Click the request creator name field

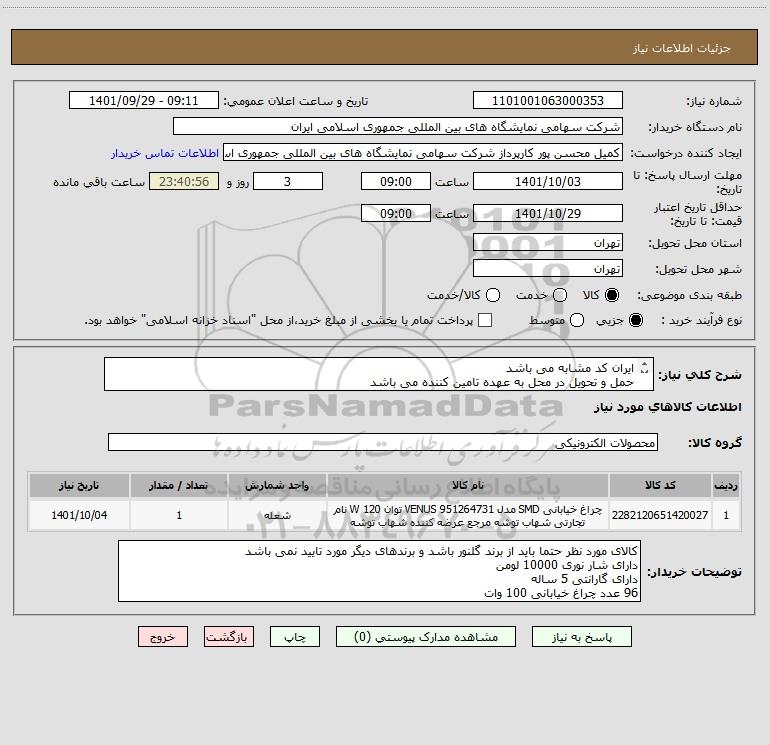(423, 153)
